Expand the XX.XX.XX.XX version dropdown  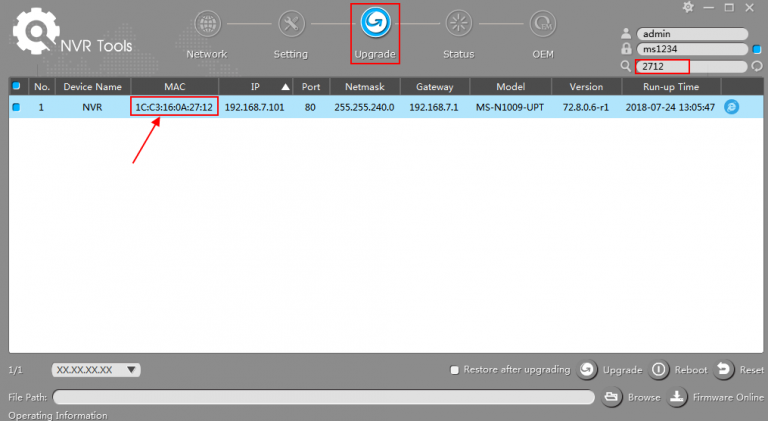96,370
